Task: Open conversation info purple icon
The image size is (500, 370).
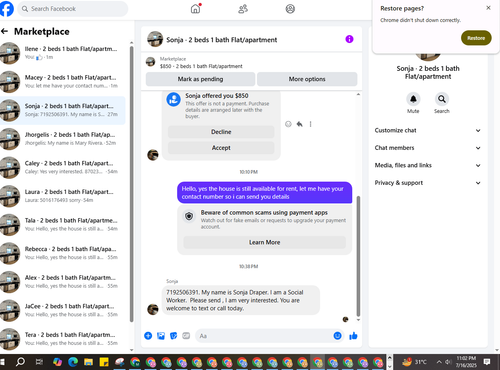Action: click(x=349, y=39)
